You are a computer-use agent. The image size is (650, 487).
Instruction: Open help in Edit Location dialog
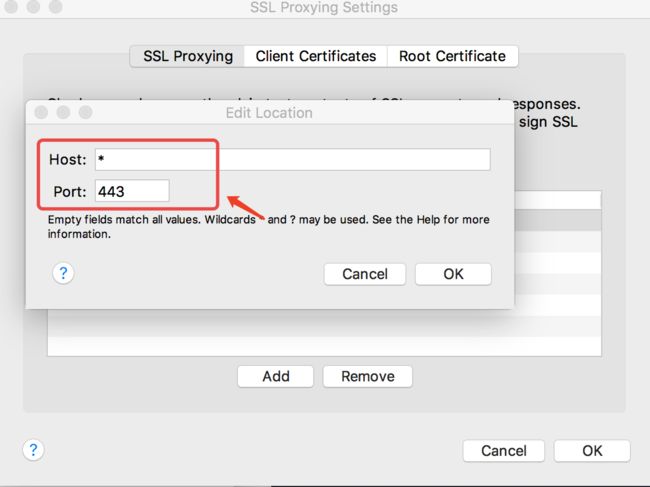63,273
